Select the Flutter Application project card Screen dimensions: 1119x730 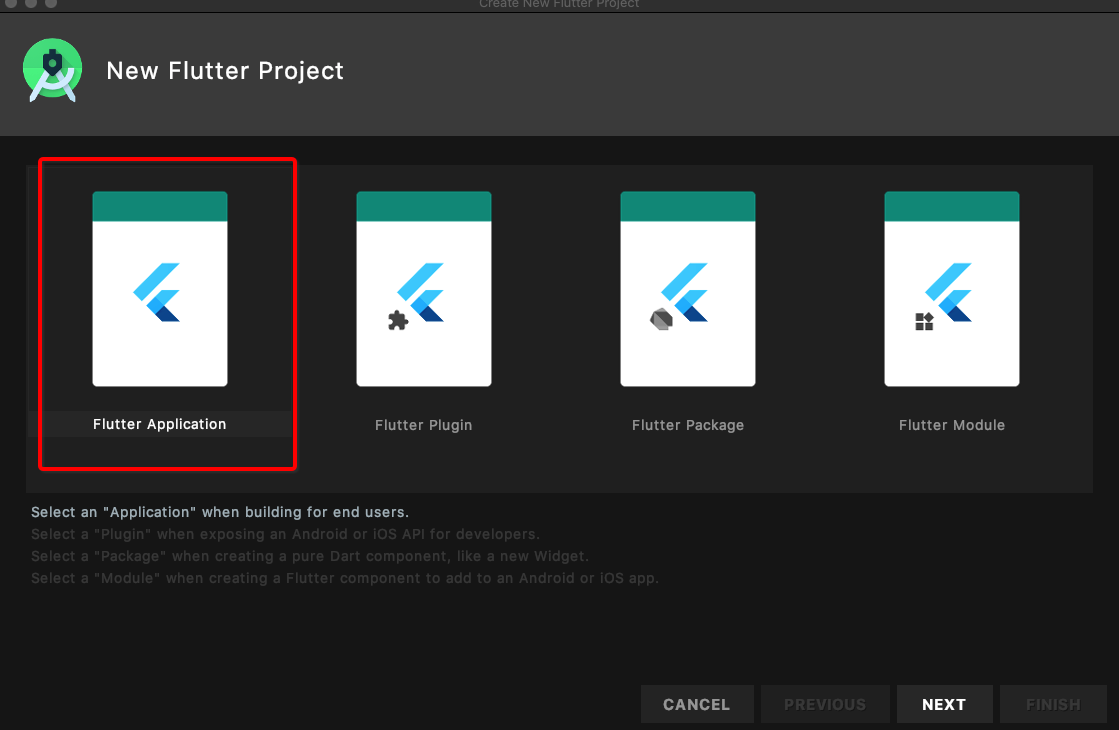(x=160, y=289)
